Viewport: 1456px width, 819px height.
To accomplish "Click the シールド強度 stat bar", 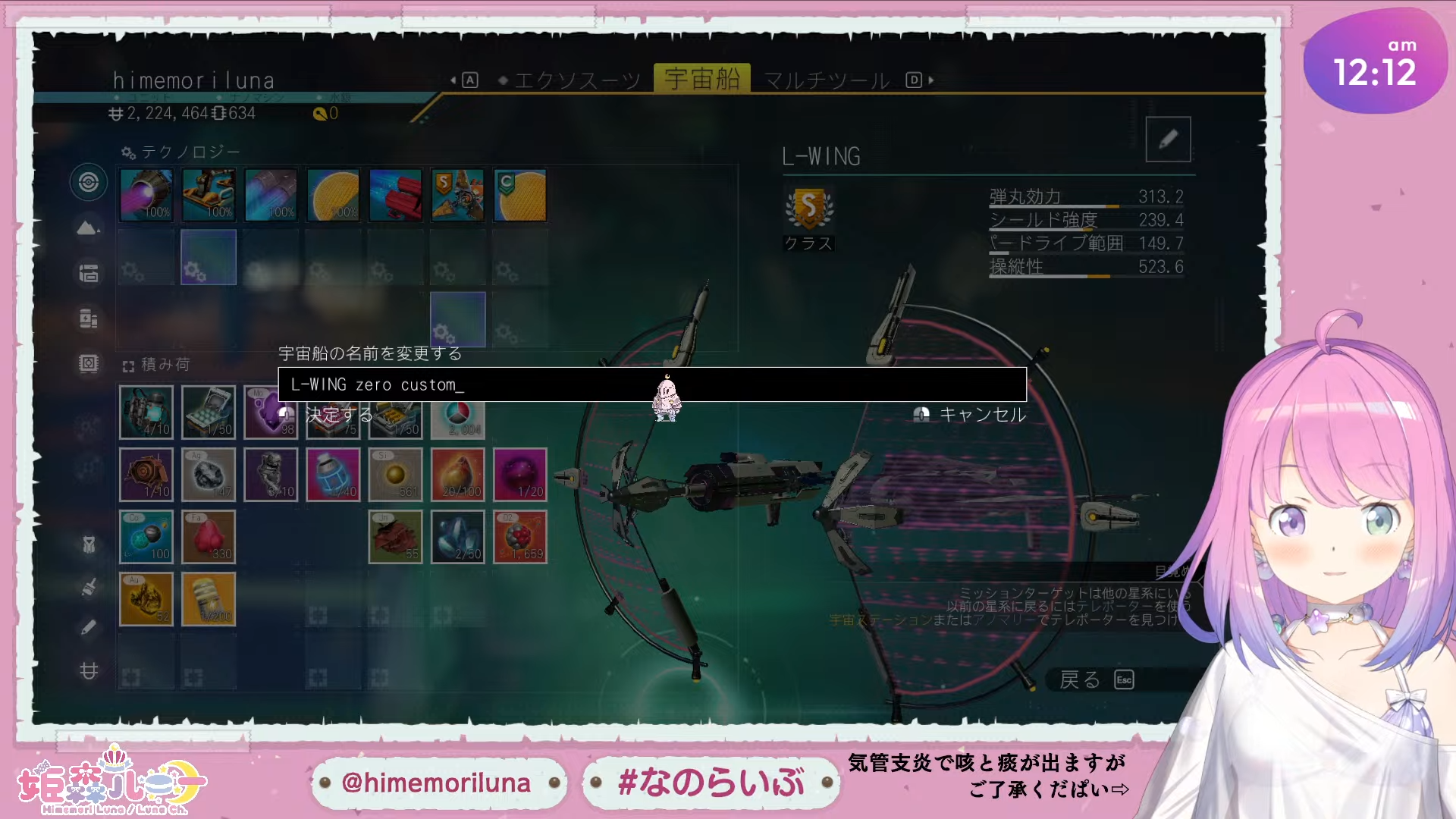I will tap(1086, 221).
